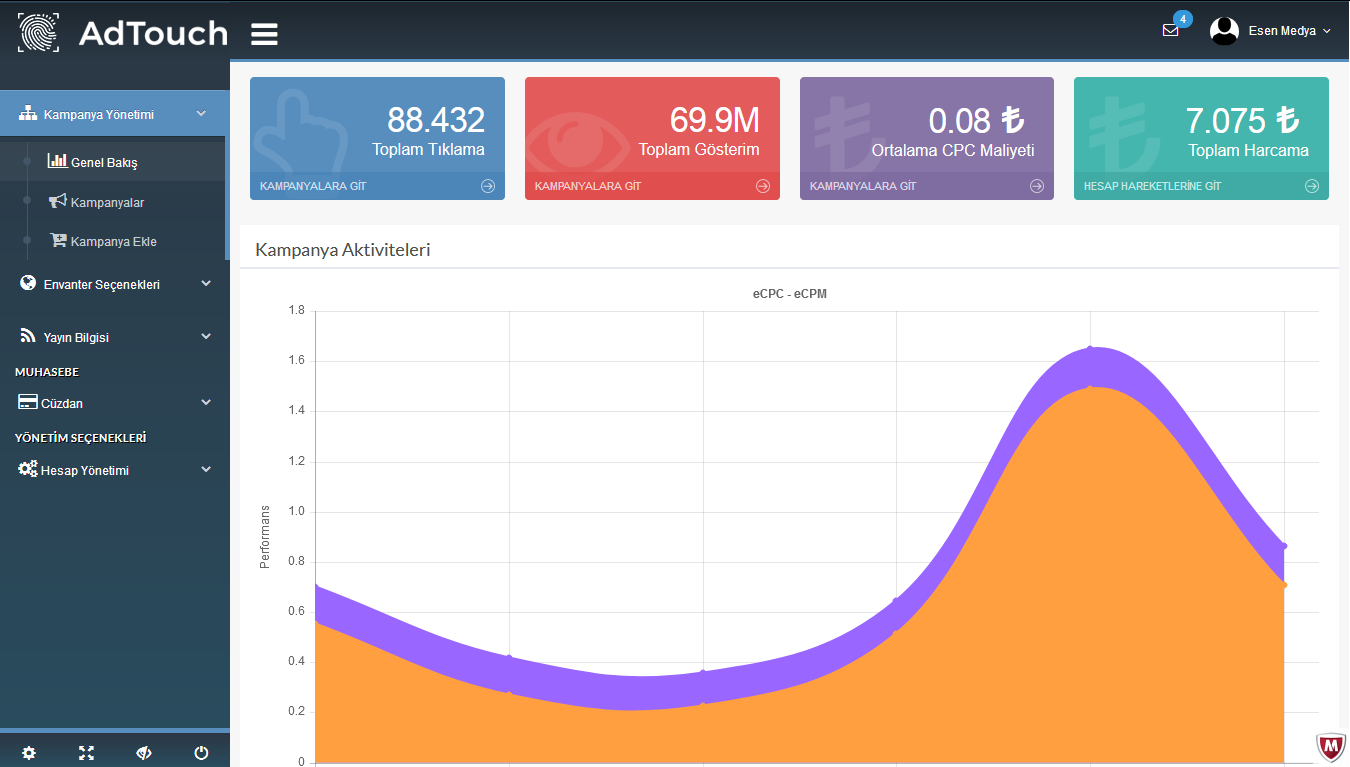Click the Kampanya Aktiviteleri panel heading
The image size is (1350, 767).
point(343,250)
